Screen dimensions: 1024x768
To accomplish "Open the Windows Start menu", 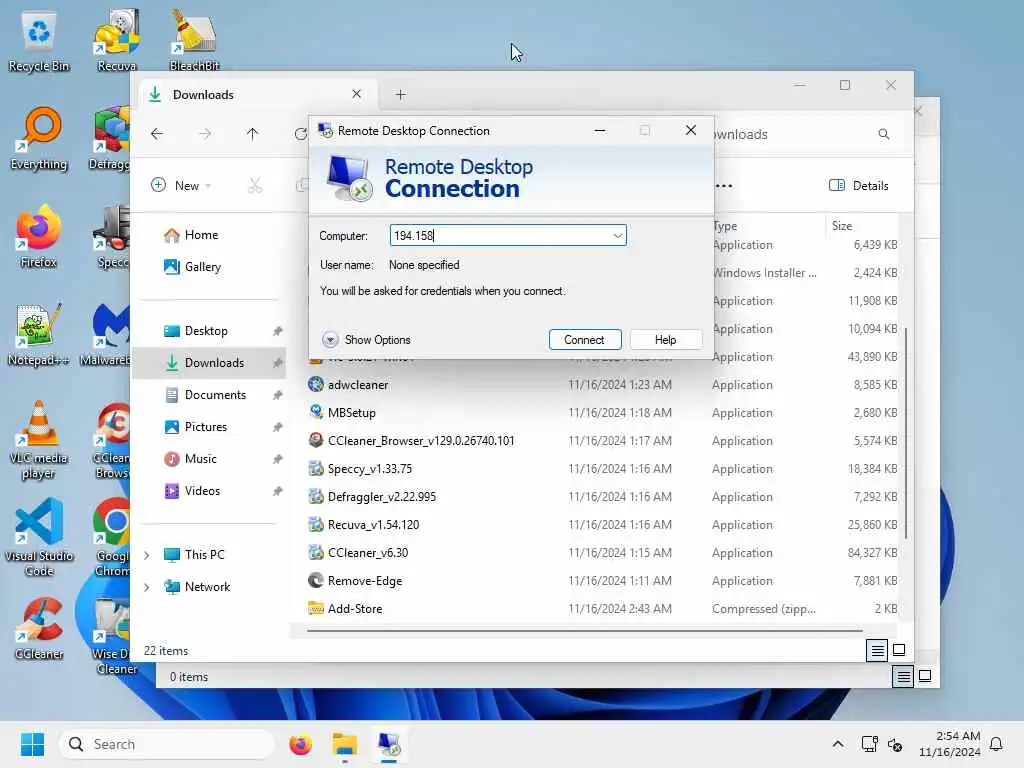I will click(32, 744).
